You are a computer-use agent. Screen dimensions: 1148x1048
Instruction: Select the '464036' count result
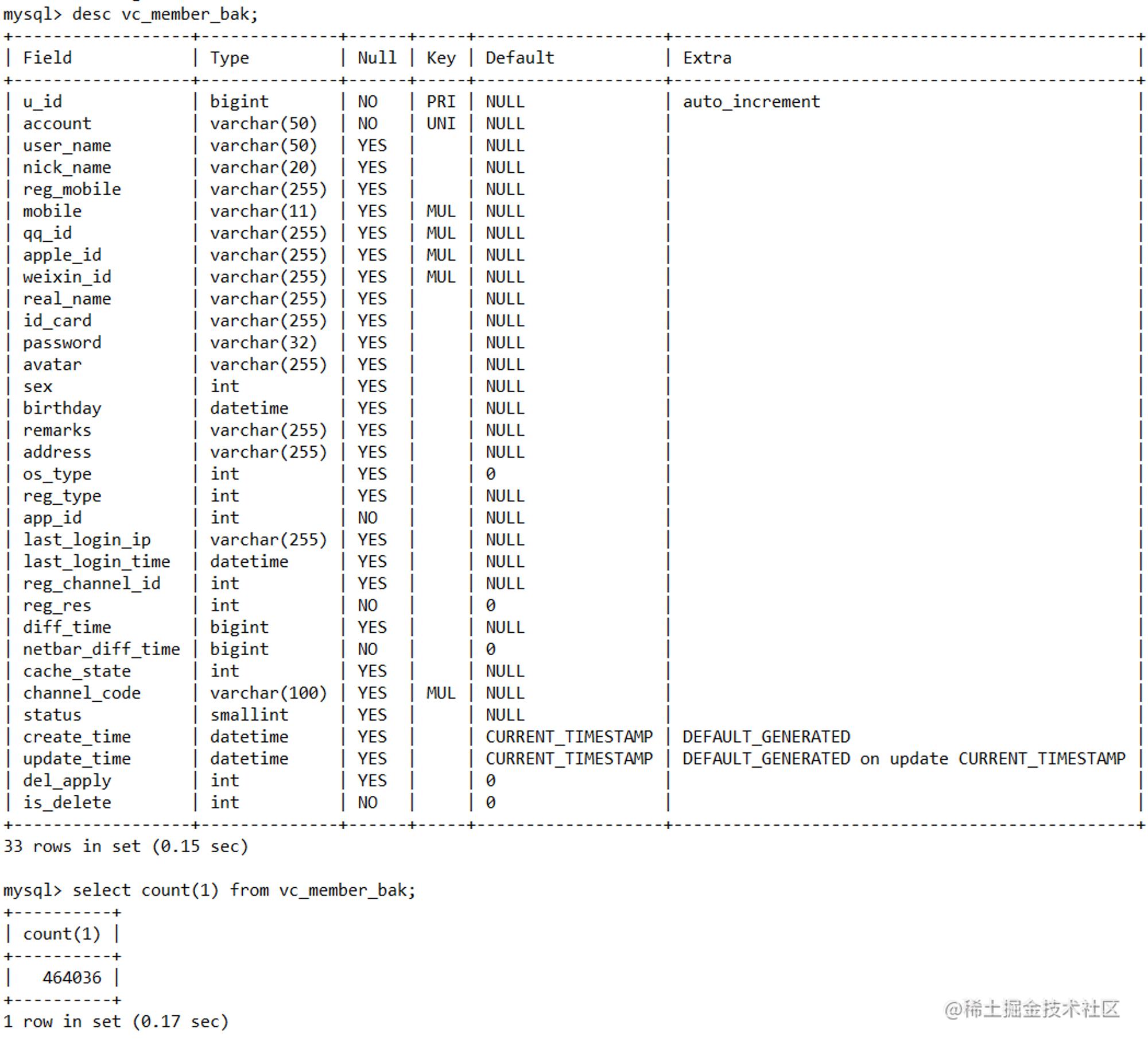(x=72, y=977)
